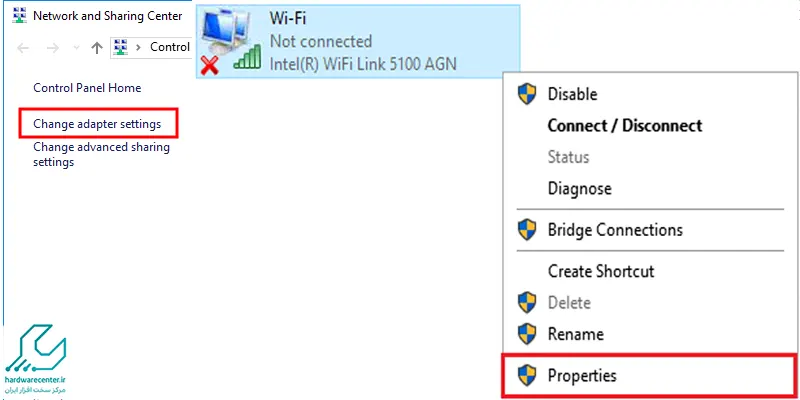The height and width of the screenshot is (400, 800).
Task: Click the Control Panel address bar icon
Action: coord(121,47)
